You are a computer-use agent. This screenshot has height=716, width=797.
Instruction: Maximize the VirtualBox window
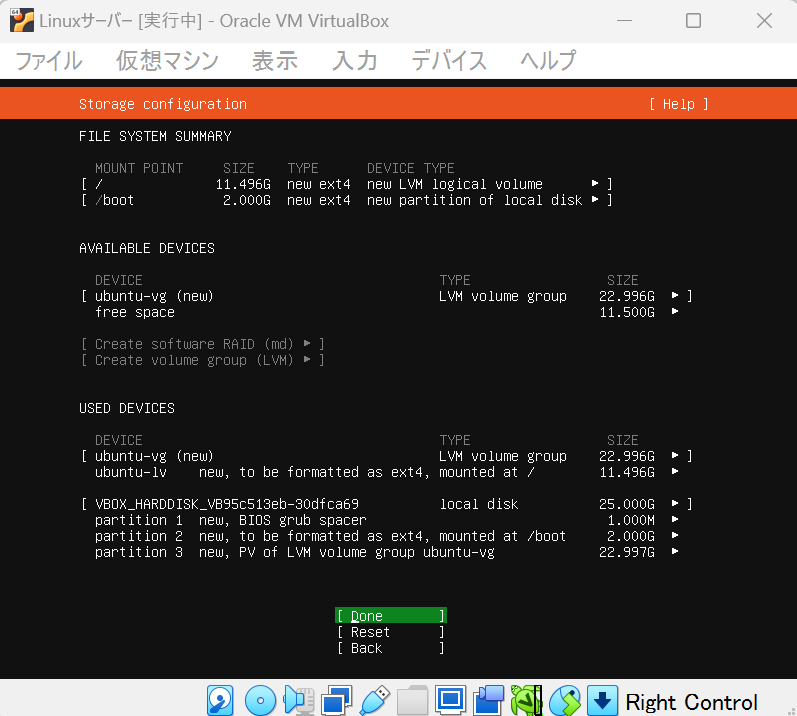(x=693, y=21)
